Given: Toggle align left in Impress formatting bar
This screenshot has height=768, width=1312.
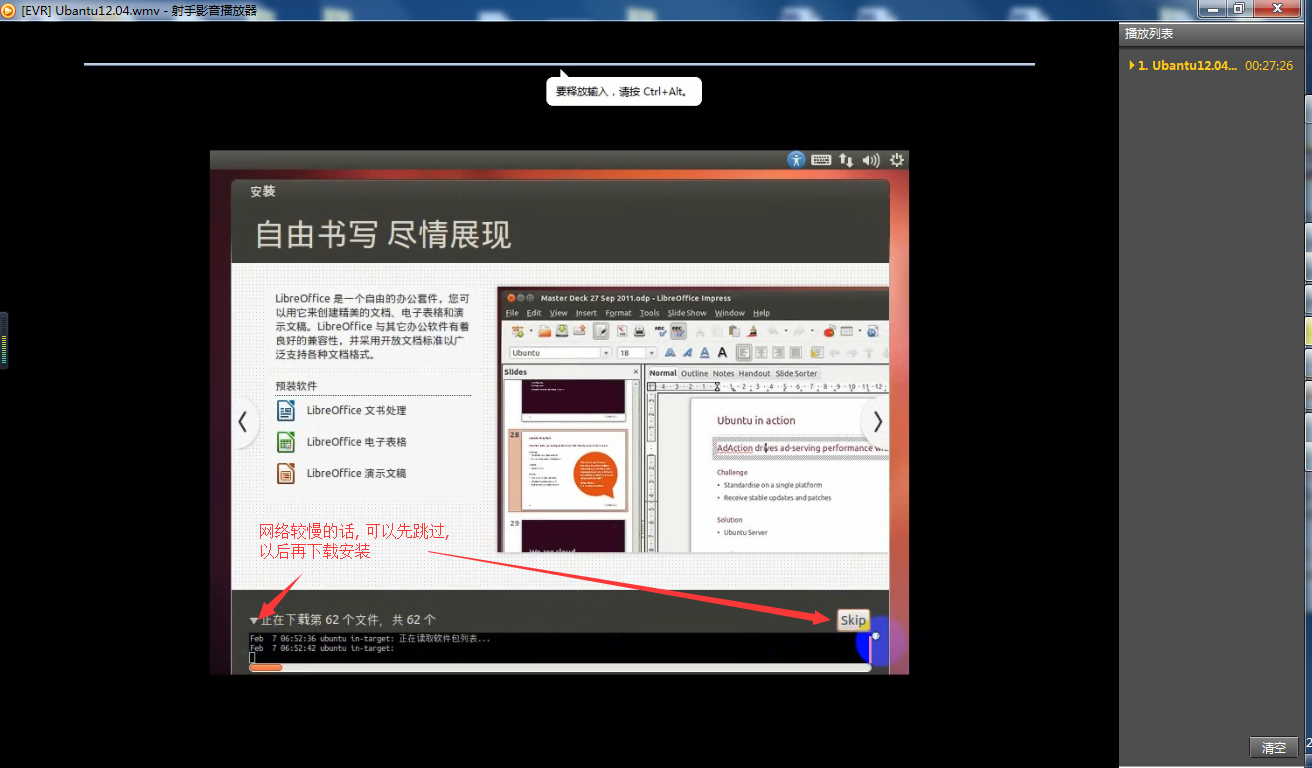Looking at the screenshot, I should tap(744, 353).
